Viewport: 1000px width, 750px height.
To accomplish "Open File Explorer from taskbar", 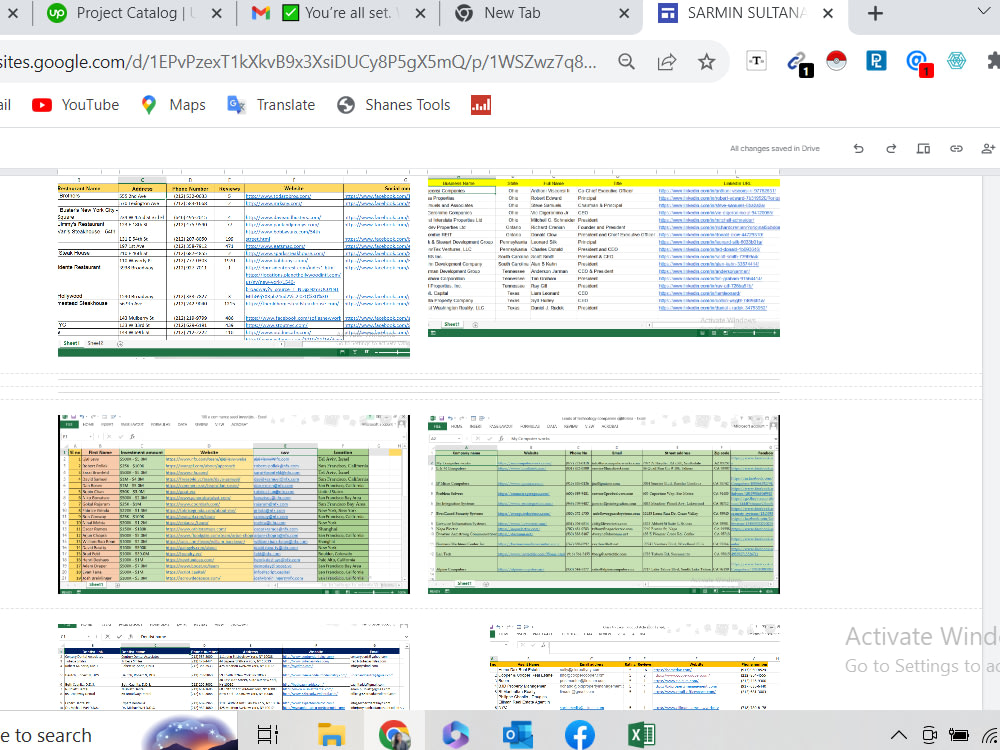I will click(x=330, y=735).
